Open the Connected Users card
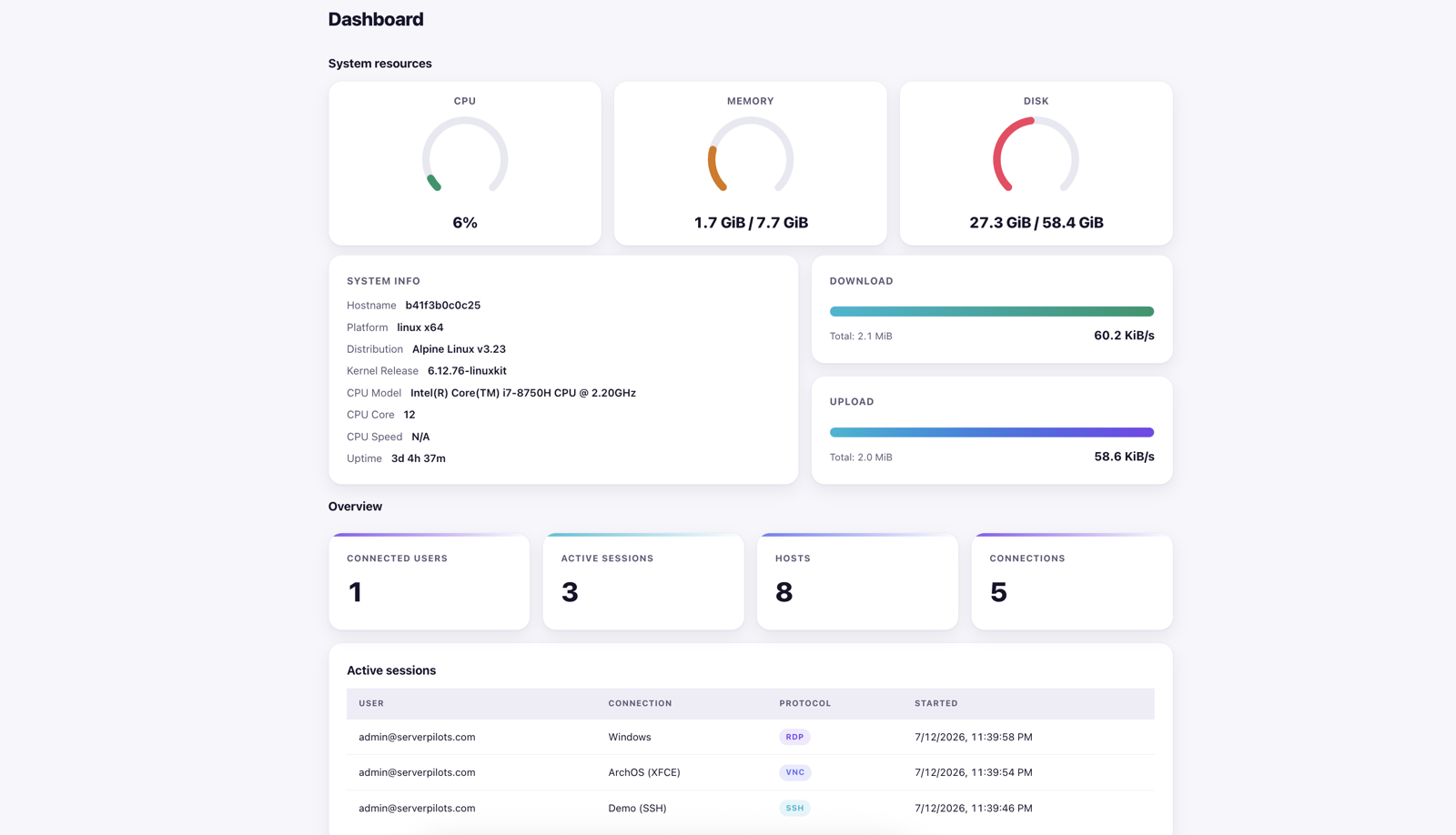This screenshot has width=1456, height=835. (430, 581)
